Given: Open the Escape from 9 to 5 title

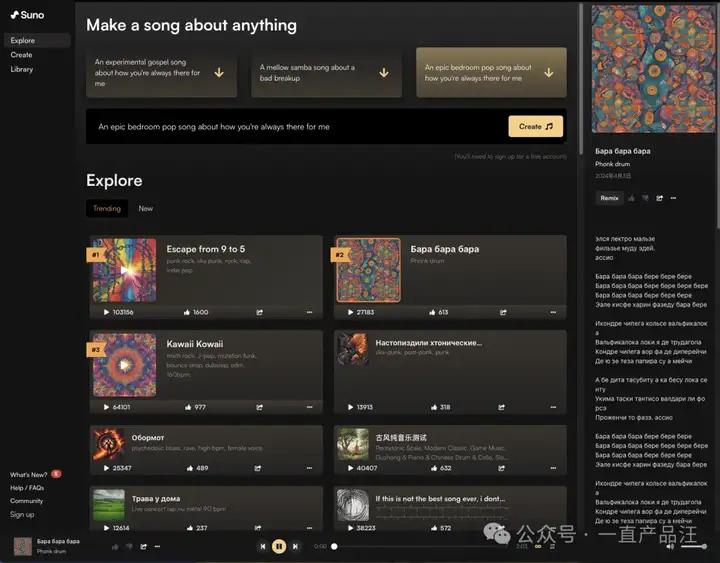Looking at the screenshot, I should (x=206, y=249).
